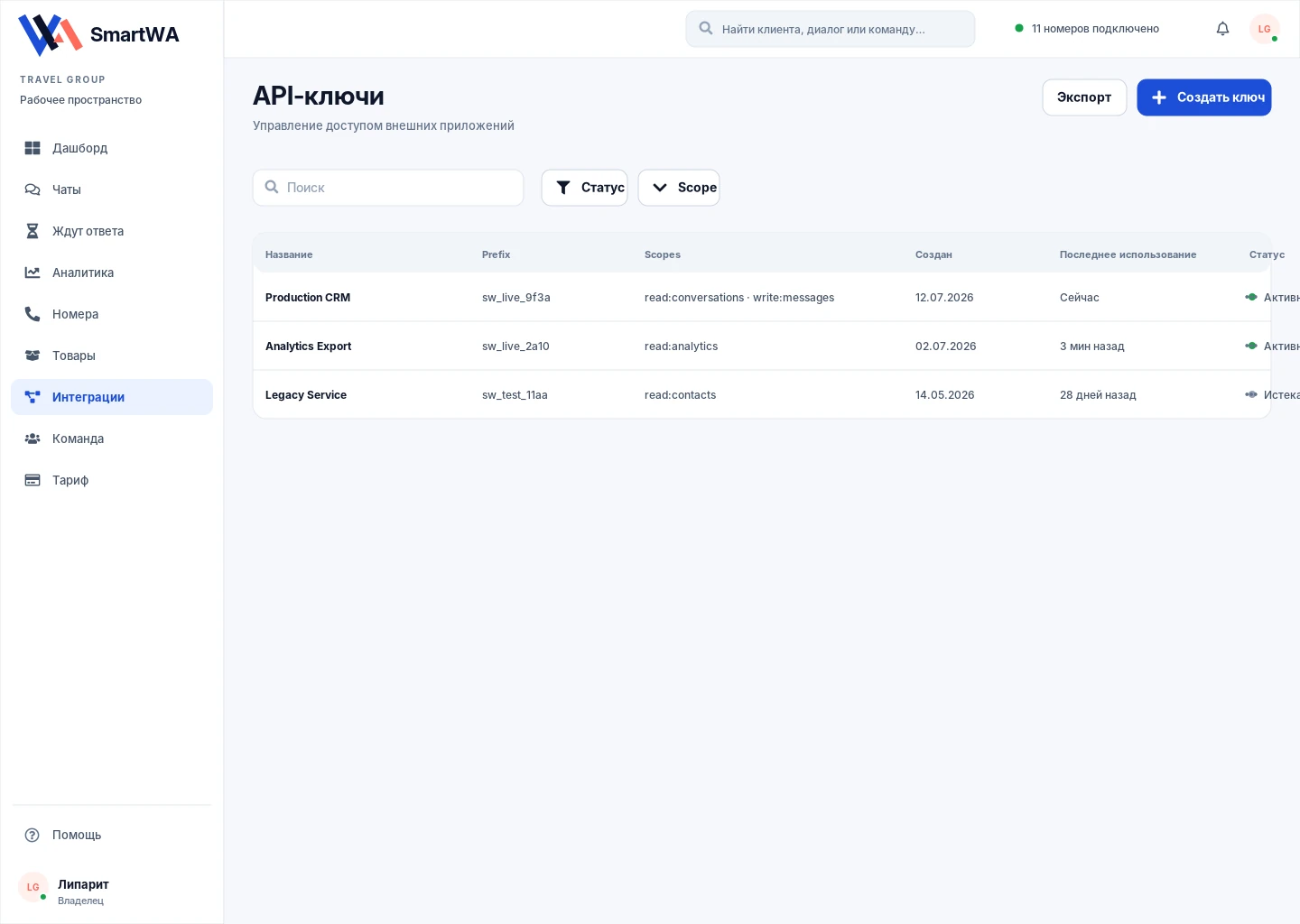Click read:conversations · write:messages scopes
This screenshot has height=924, width=1300.
click(x=739, y=298)
